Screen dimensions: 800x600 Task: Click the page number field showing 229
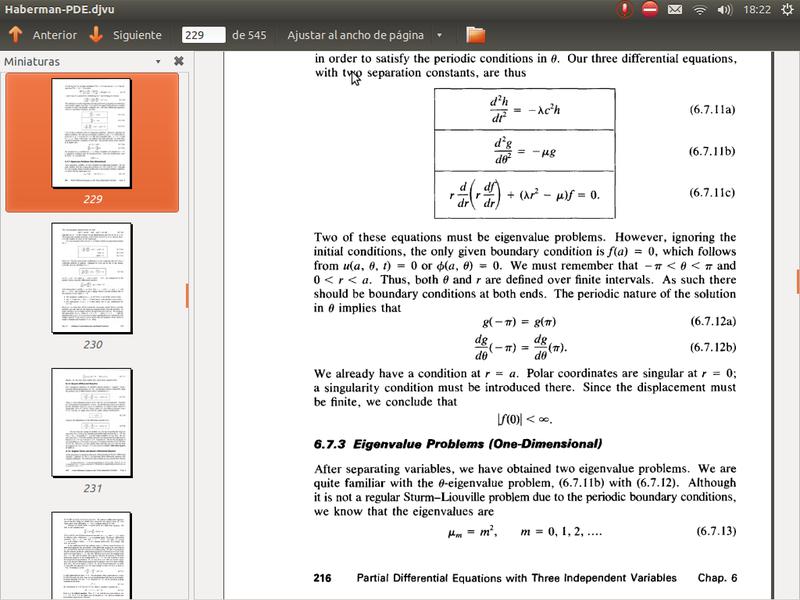click(x=203, y=35)
